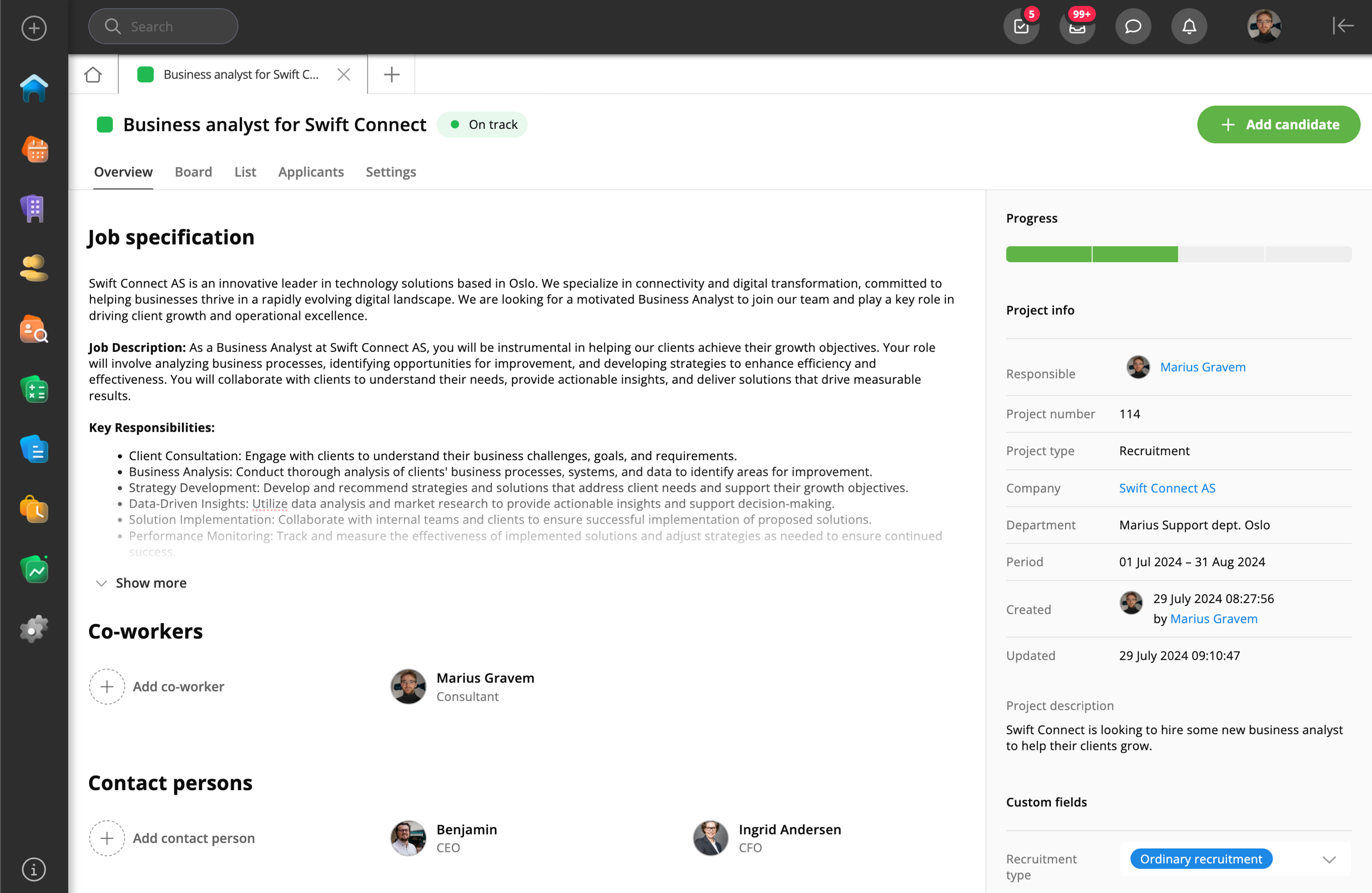Click the plus create icon in sidebar
The height and width of the screenshot is (893, 1372).
tap(34, 27)
